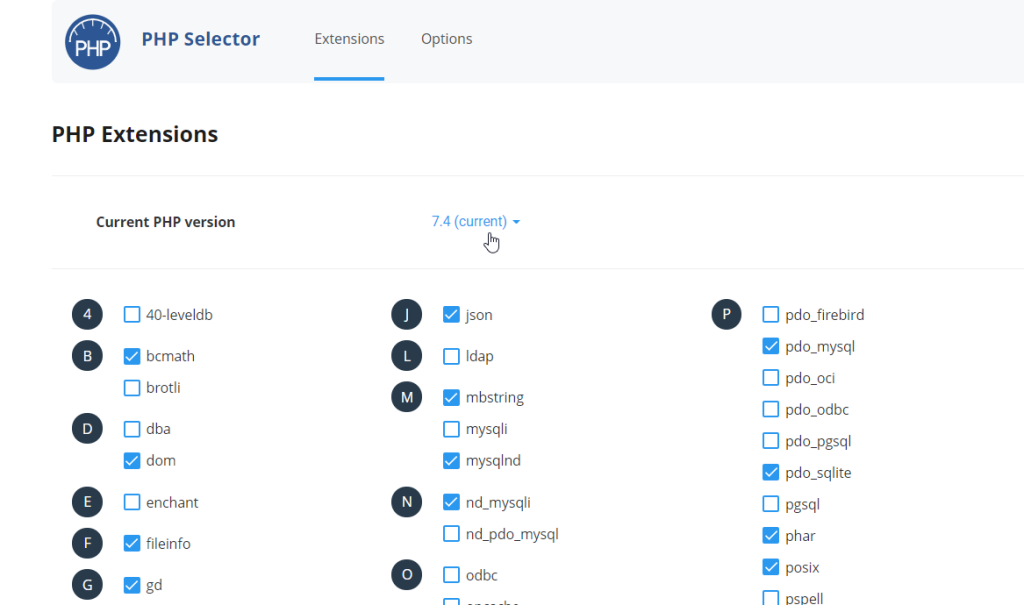Check the pgsql extension box
The image size is (1024, 605).
771,504
